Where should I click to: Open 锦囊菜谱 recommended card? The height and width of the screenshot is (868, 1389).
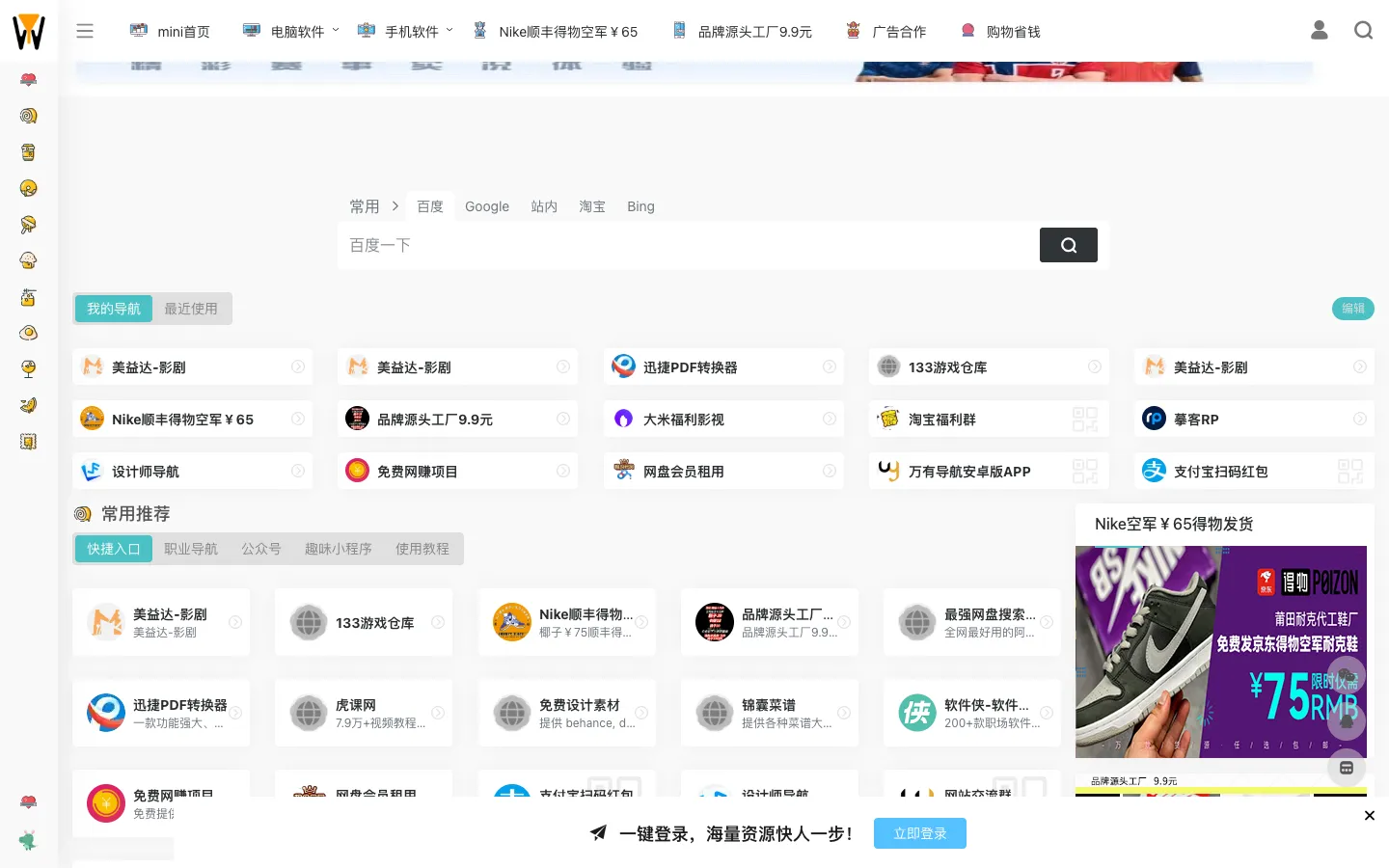(770, 713)
